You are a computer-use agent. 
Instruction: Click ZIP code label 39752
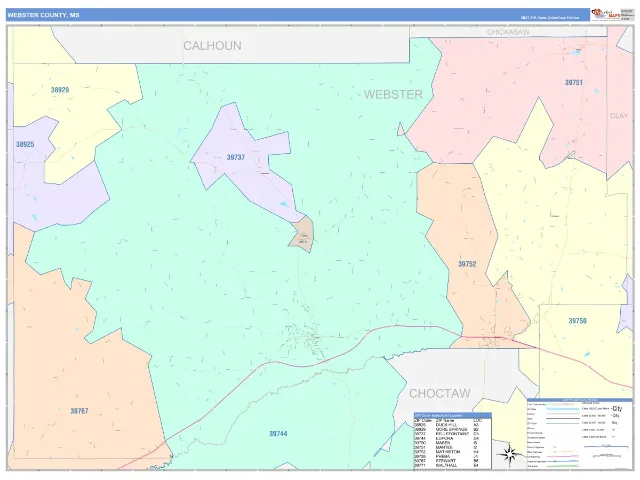pos(467,264)
